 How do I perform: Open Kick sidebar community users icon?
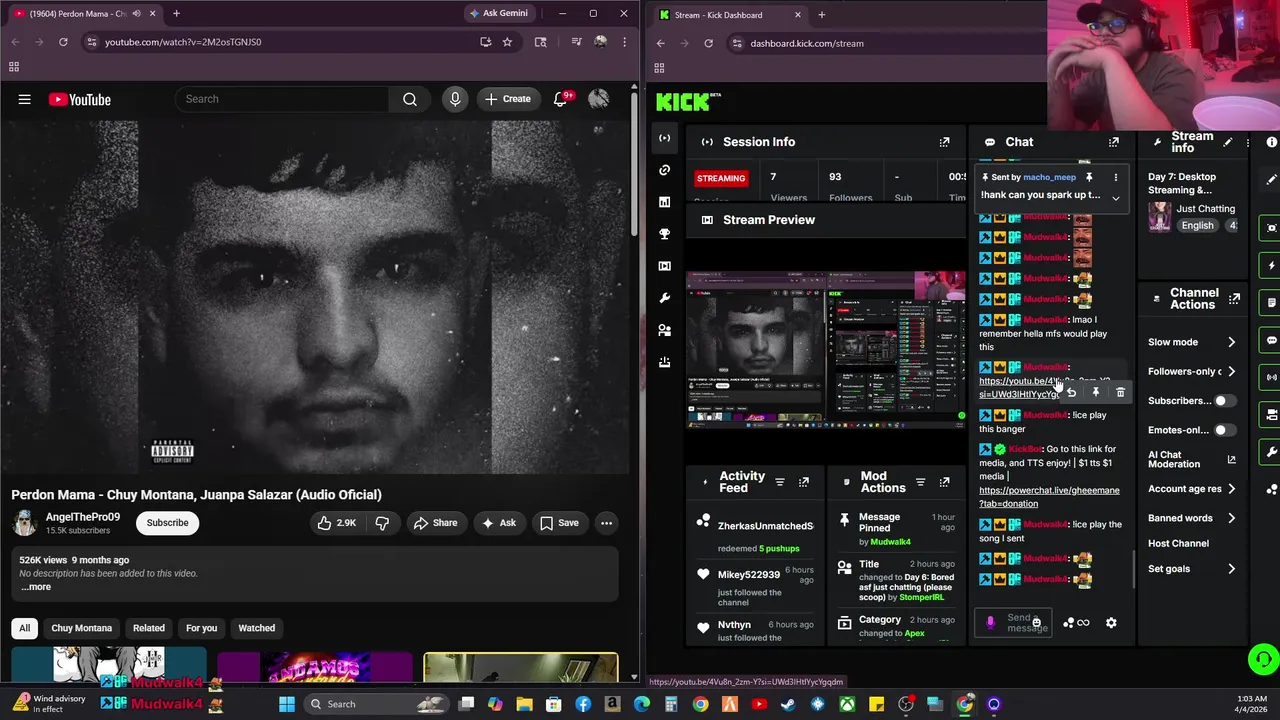pos(664,330)
